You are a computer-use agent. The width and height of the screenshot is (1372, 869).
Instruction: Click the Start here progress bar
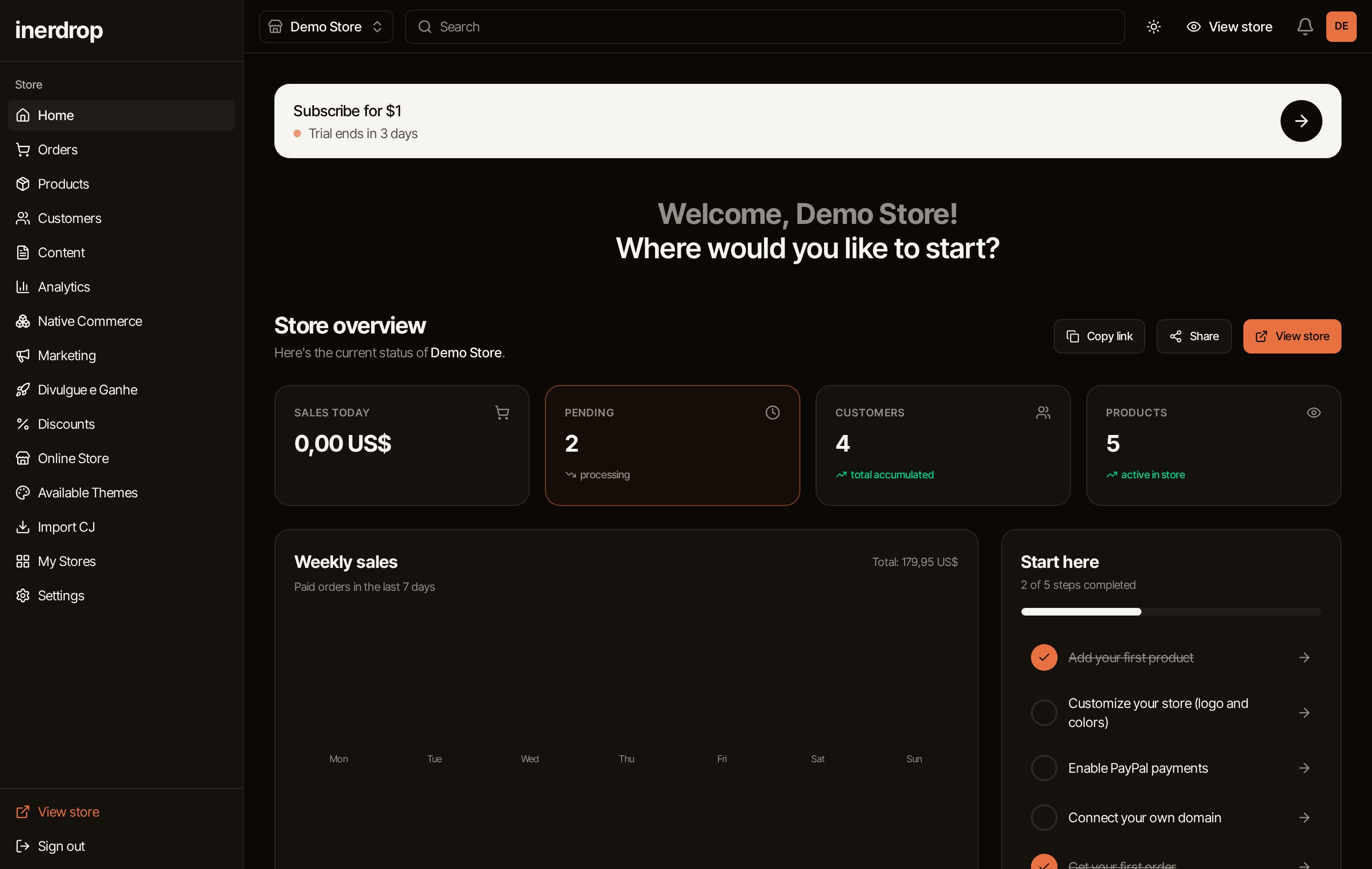pyautogui.click(x=1171, y=612)
